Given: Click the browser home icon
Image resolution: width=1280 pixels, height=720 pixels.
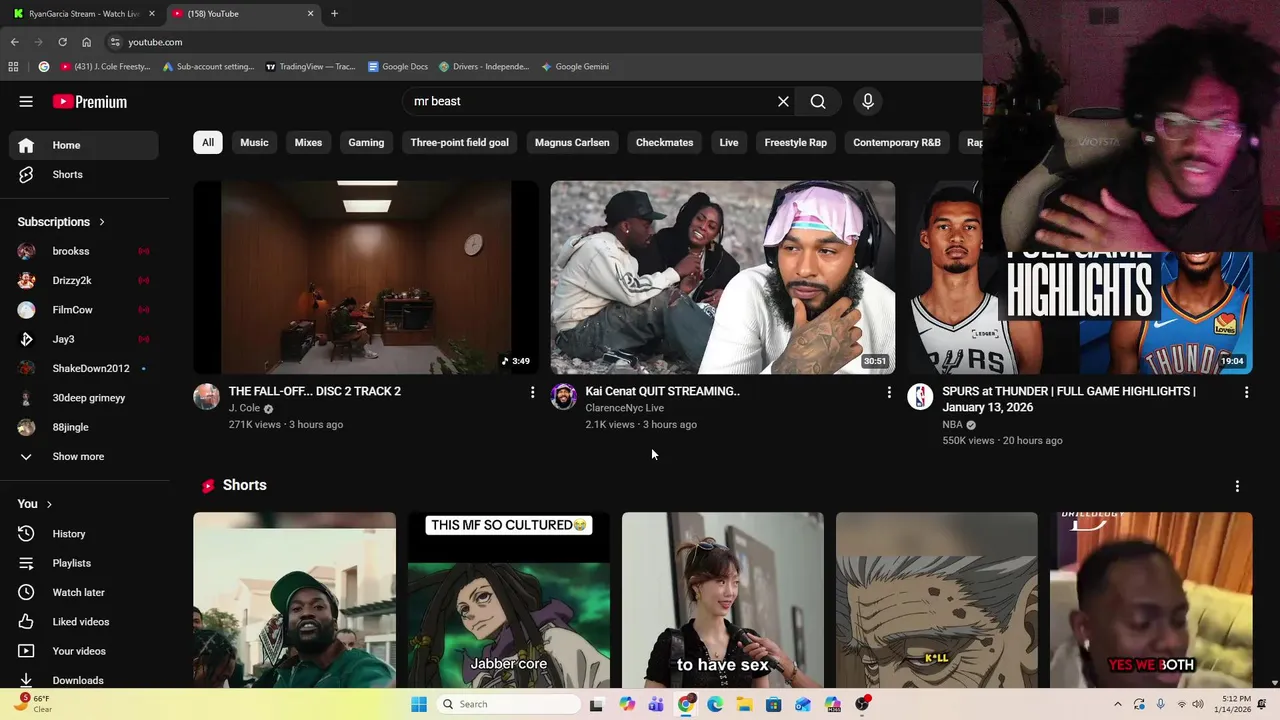Looking at the screenshot, I should pos(86,42).
